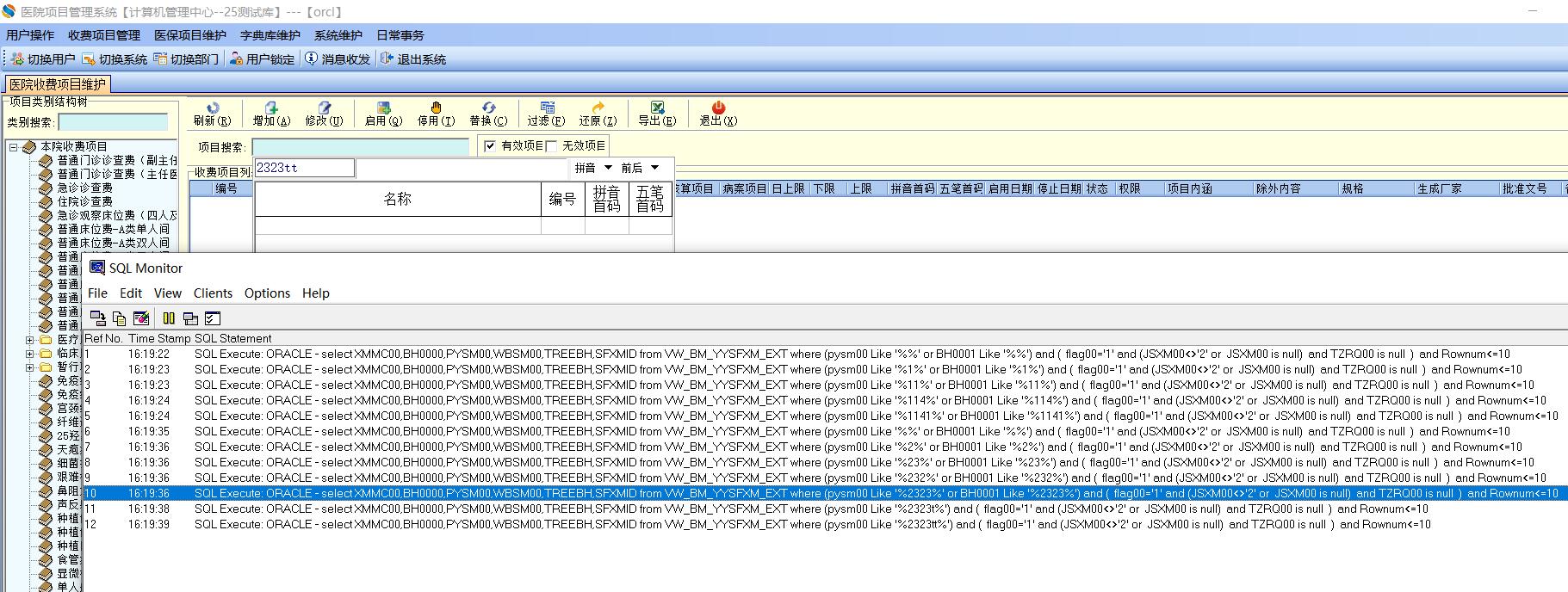The width and height of the screenshot is (1568, 592).
Task: Click the 停用(T) disable hand icon
Action: pos(436,108)
